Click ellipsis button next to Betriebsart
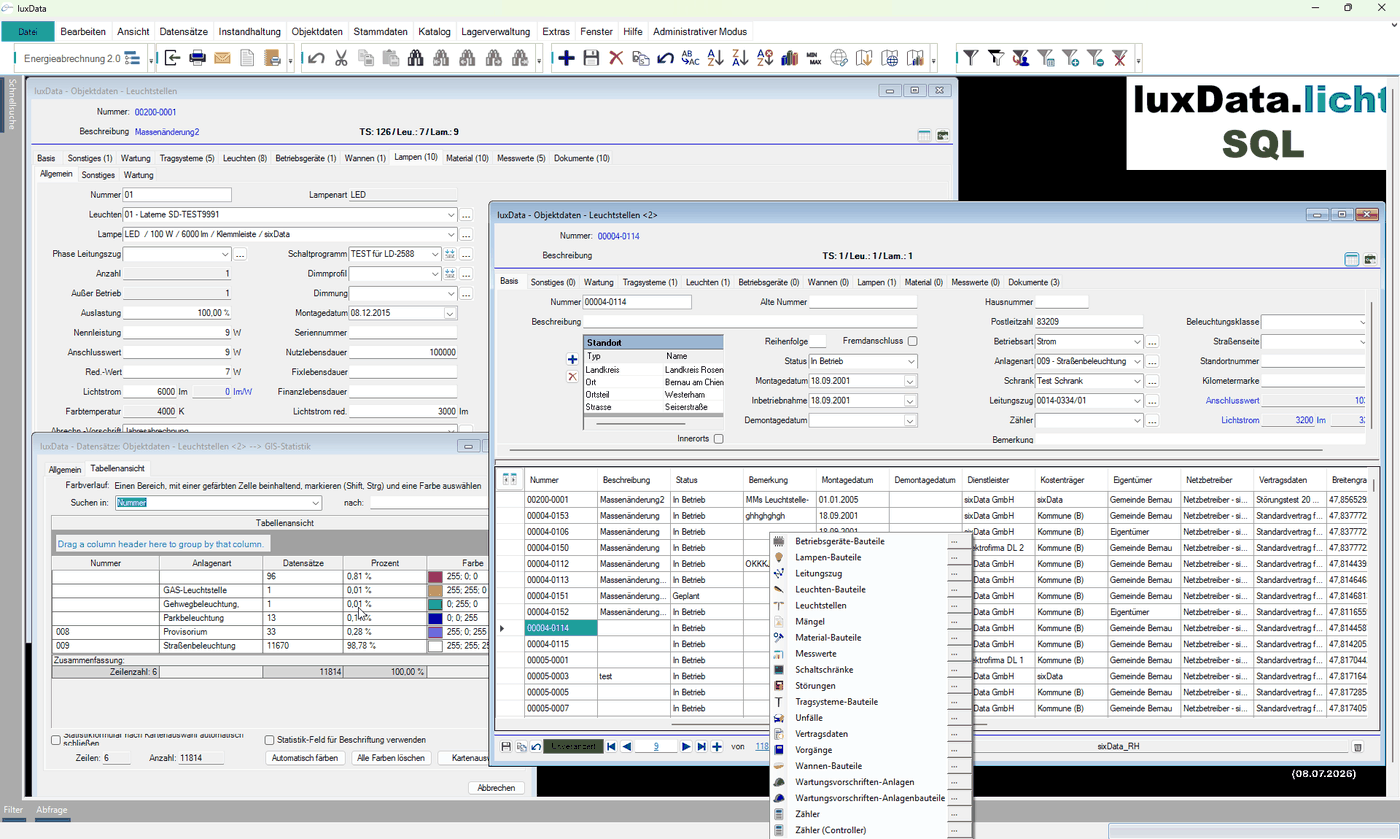 click(x=1153, y=342)
